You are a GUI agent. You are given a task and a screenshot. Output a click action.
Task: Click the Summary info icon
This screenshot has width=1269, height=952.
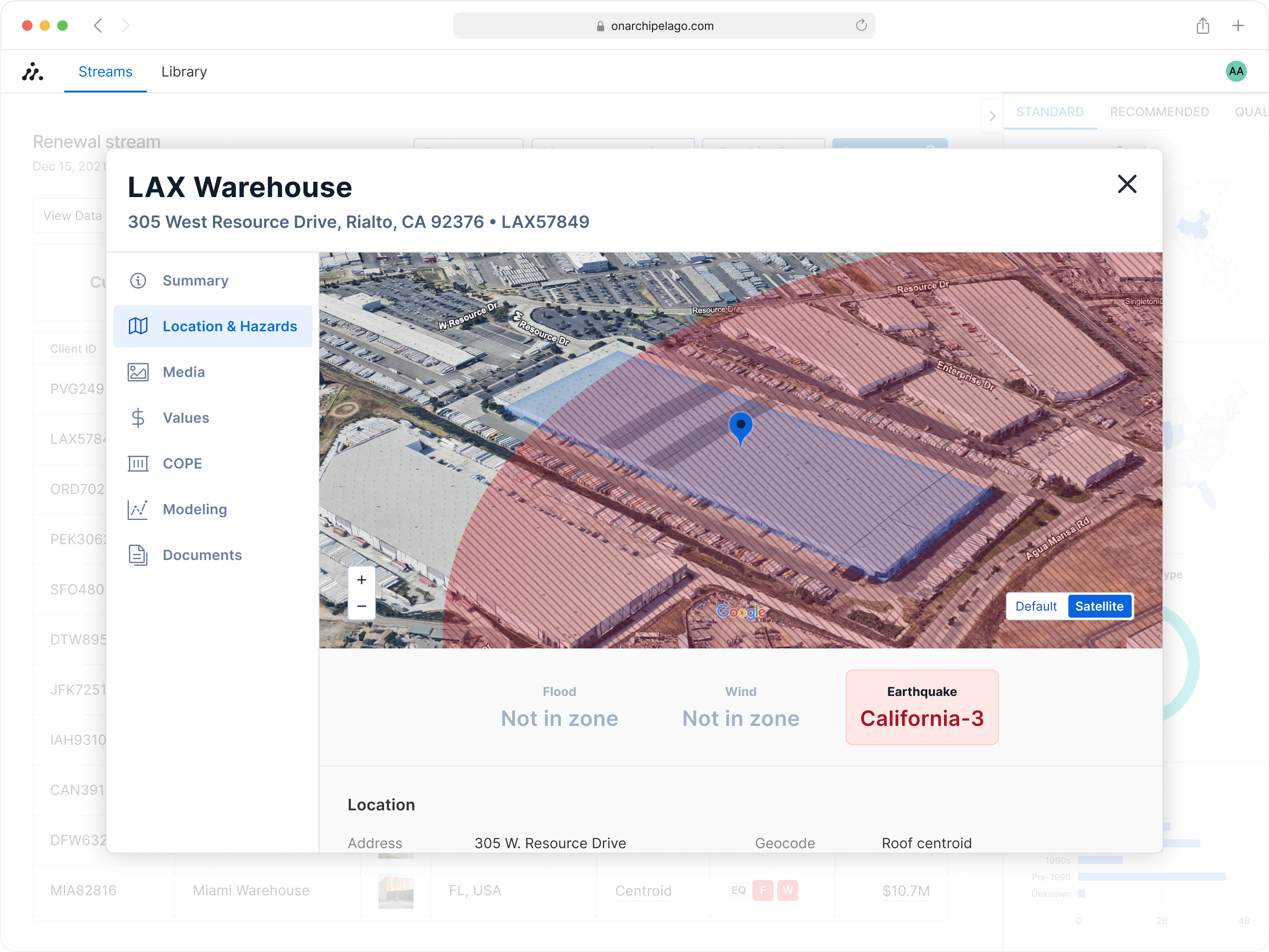(138, 280)
